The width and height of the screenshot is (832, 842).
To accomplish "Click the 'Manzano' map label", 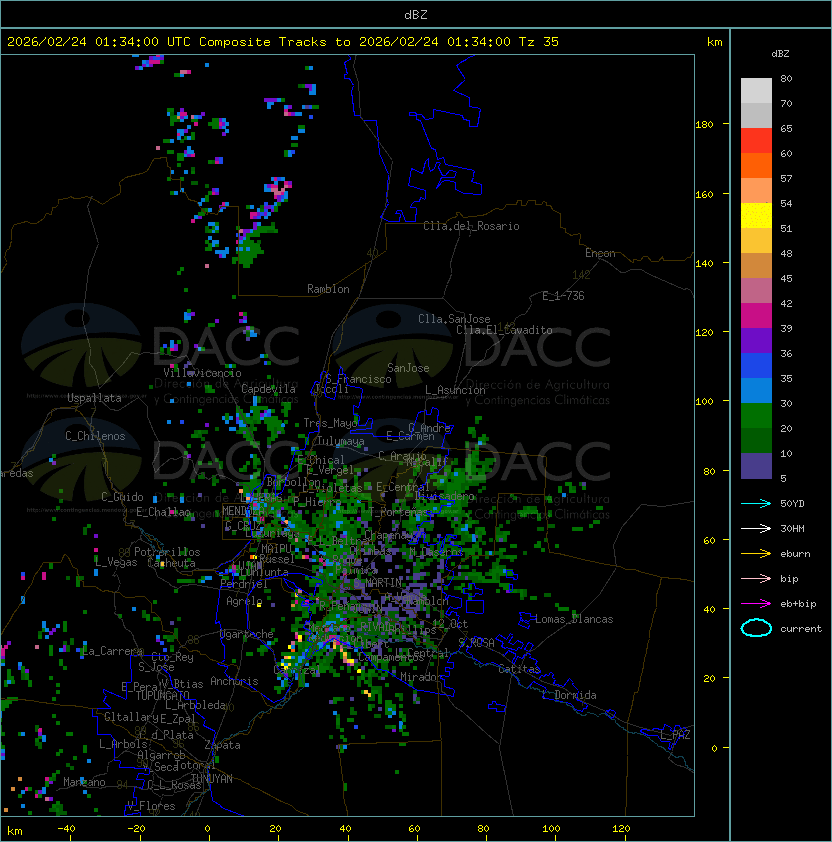I will [x=84, y=782].
